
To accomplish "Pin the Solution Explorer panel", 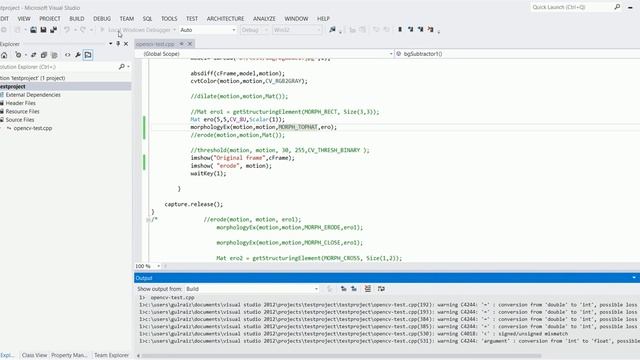I will point(118,44).
